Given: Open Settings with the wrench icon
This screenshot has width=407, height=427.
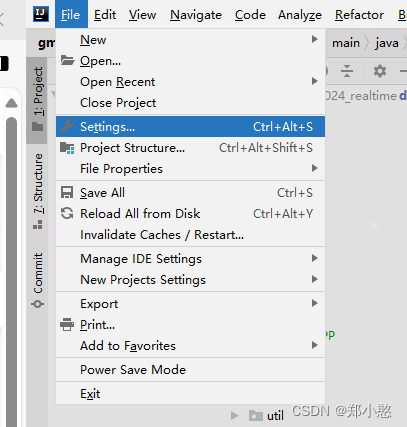Looking at the screenshot, I should pos(67,127).
